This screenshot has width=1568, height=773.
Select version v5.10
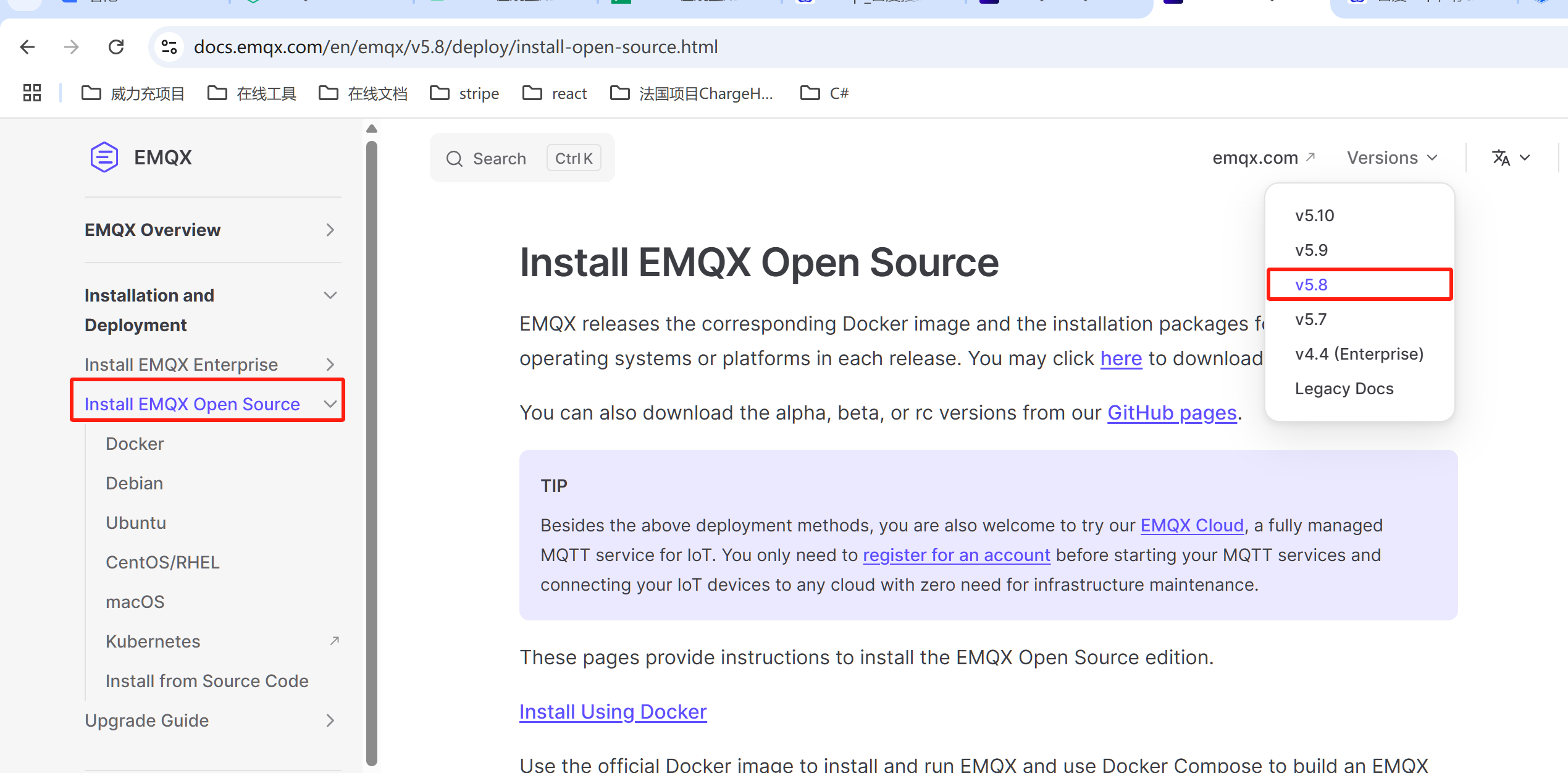[1314, 216]
